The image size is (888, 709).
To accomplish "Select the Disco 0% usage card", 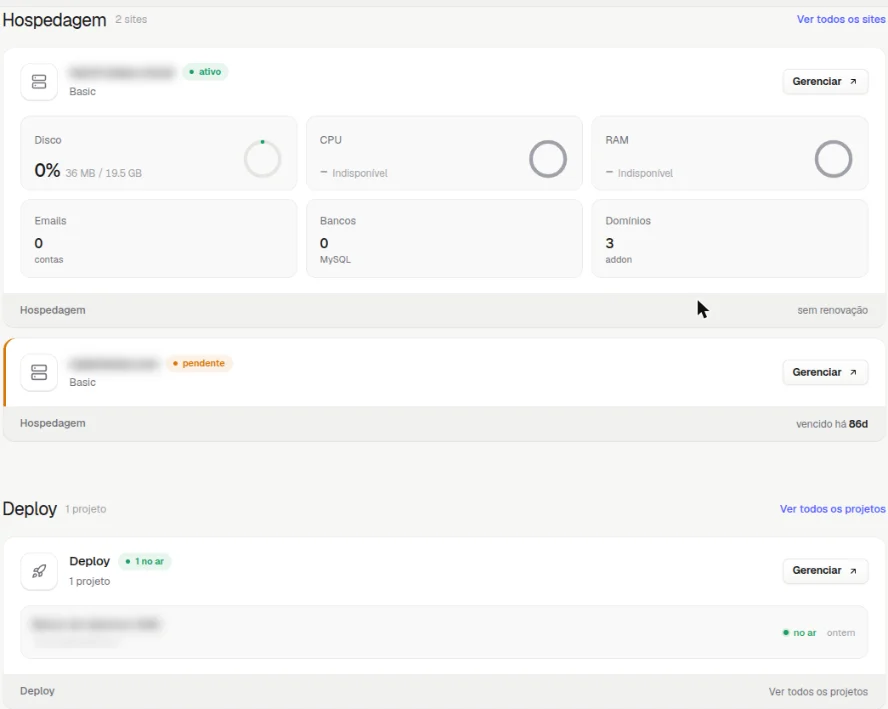I will 159,153.
